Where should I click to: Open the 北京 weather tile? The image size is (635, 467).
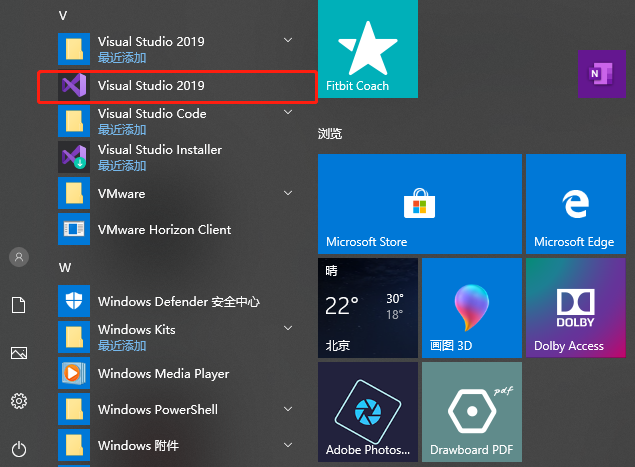[x=368, y=308]
